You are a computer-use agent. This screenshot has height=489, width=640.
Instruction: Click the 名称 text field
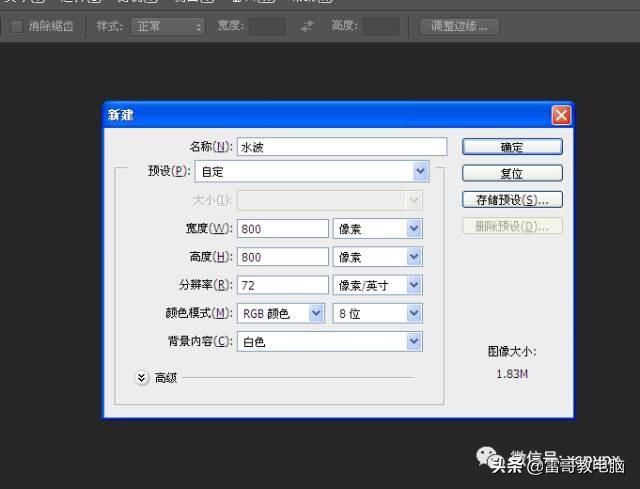tap(342, 147)
